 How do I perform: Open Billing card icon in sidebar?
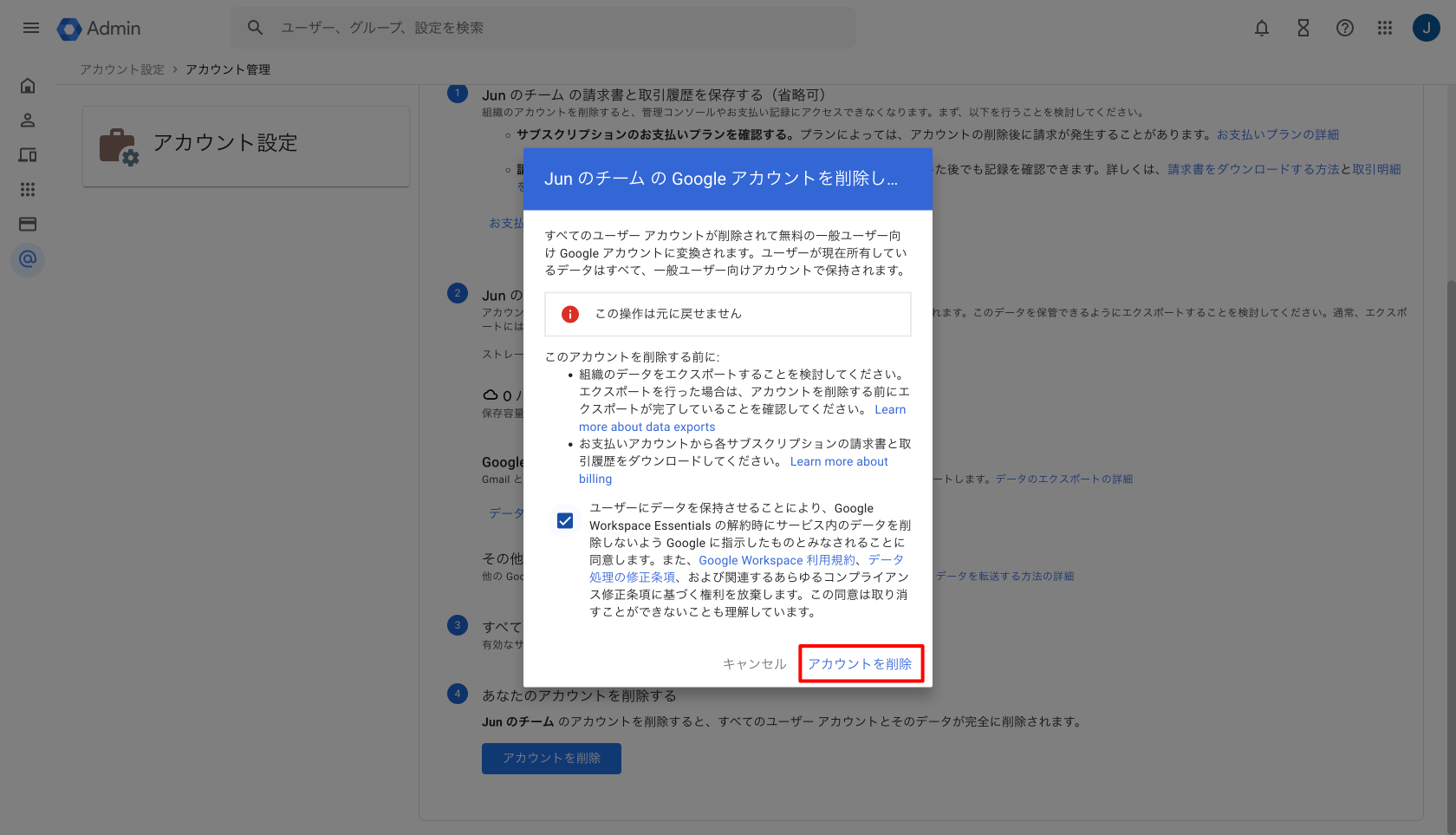coord(28,225)
